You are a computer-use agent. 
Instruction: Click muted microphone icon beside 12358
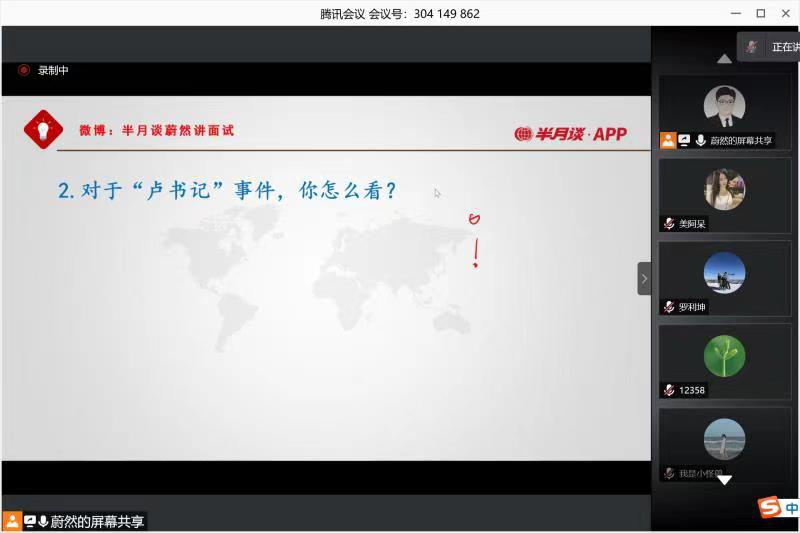coord(669,390)
